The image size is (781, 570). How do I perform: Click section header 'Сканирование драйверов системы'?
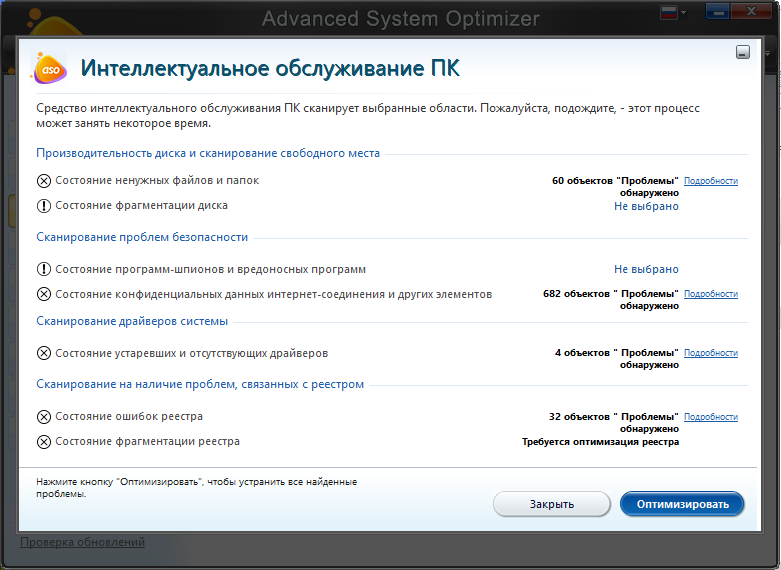132,321
